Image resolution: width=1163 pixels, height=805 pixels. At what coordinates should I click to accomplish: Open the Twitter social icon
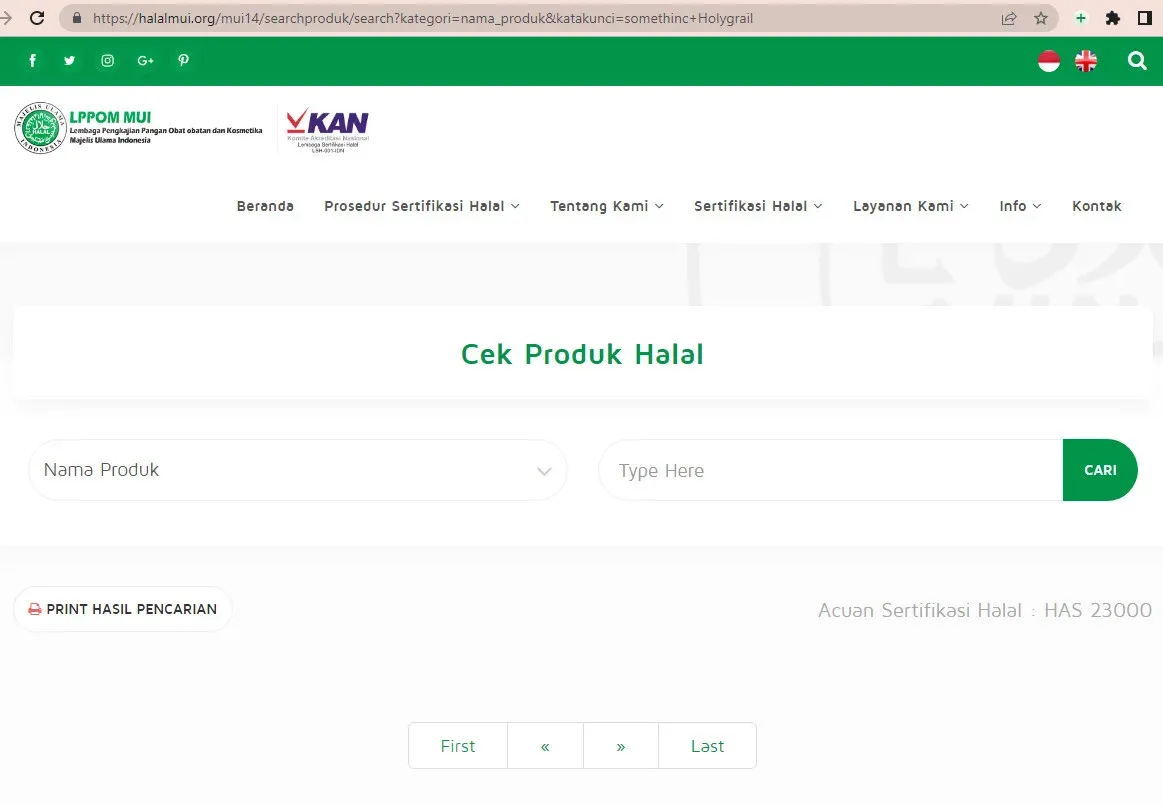coord(69,61)
